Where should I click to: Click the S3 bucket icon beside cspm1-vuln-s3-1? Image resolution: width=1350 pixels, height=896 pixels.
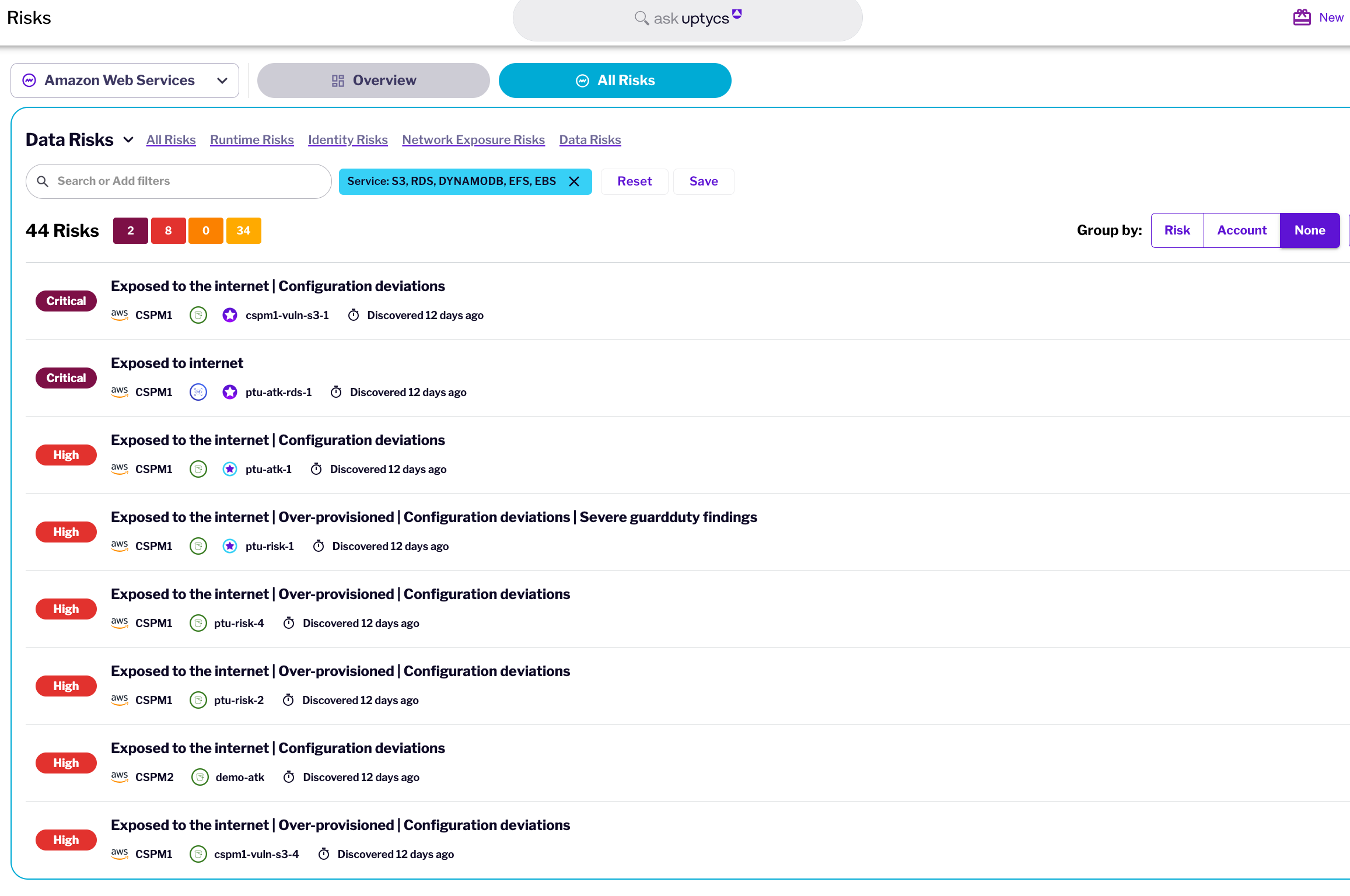click(x=198, y=315)
